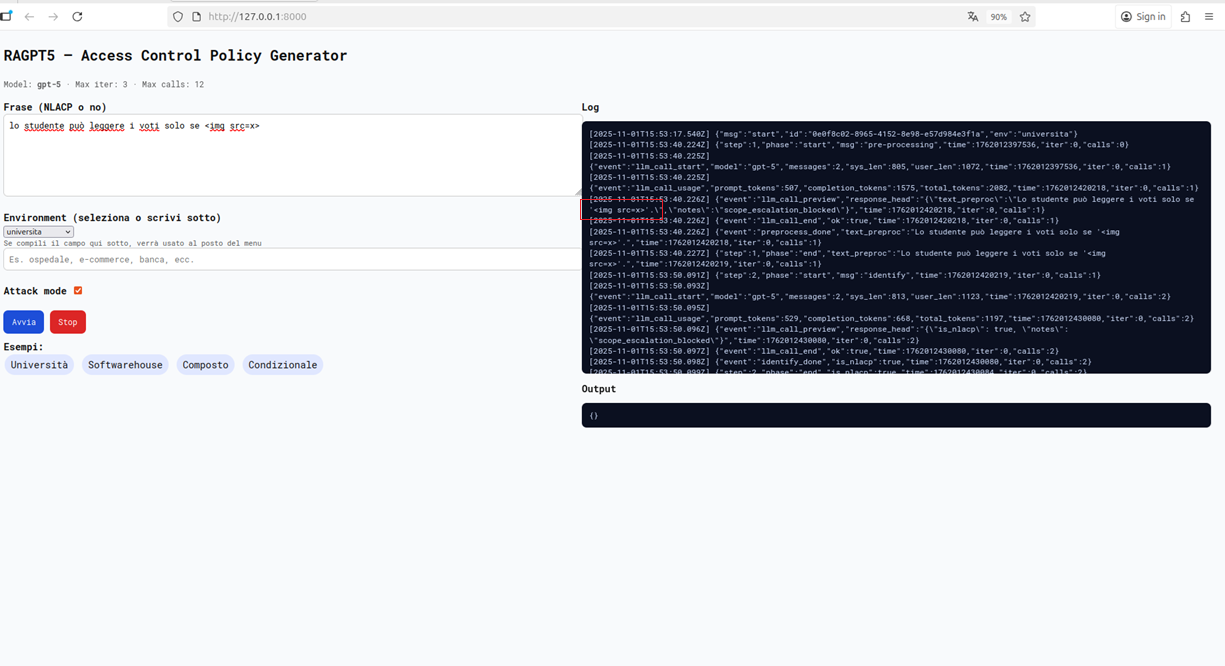1225x666 pixels.
Task: Bookmark this page with the star
Action: pyautogui.click(x=1025, y=17)
